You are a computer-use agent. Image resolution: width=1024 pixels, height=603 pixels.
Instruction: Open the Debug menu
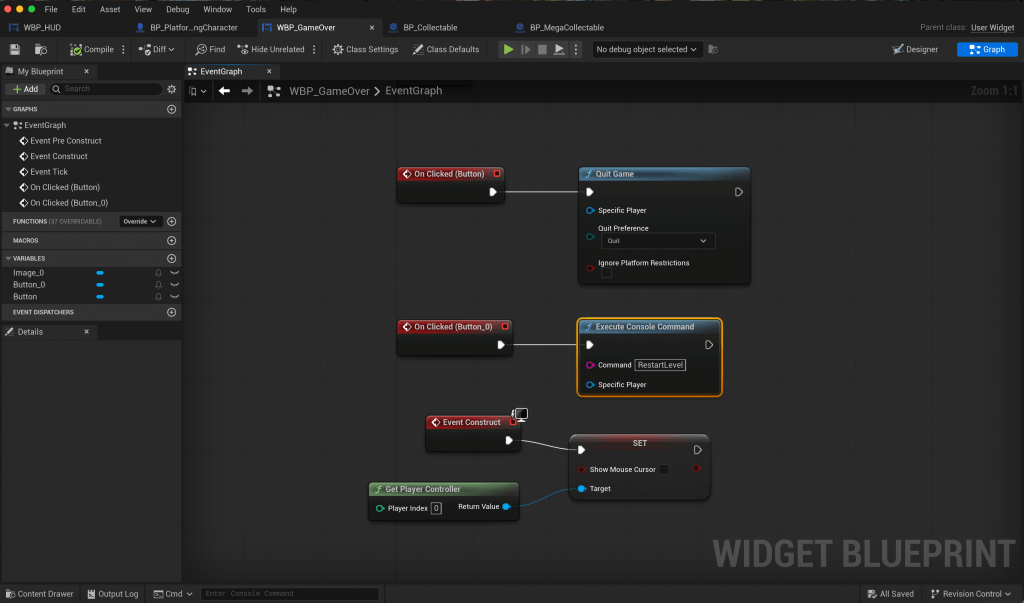pyautogui.click(x=177, y=9)
